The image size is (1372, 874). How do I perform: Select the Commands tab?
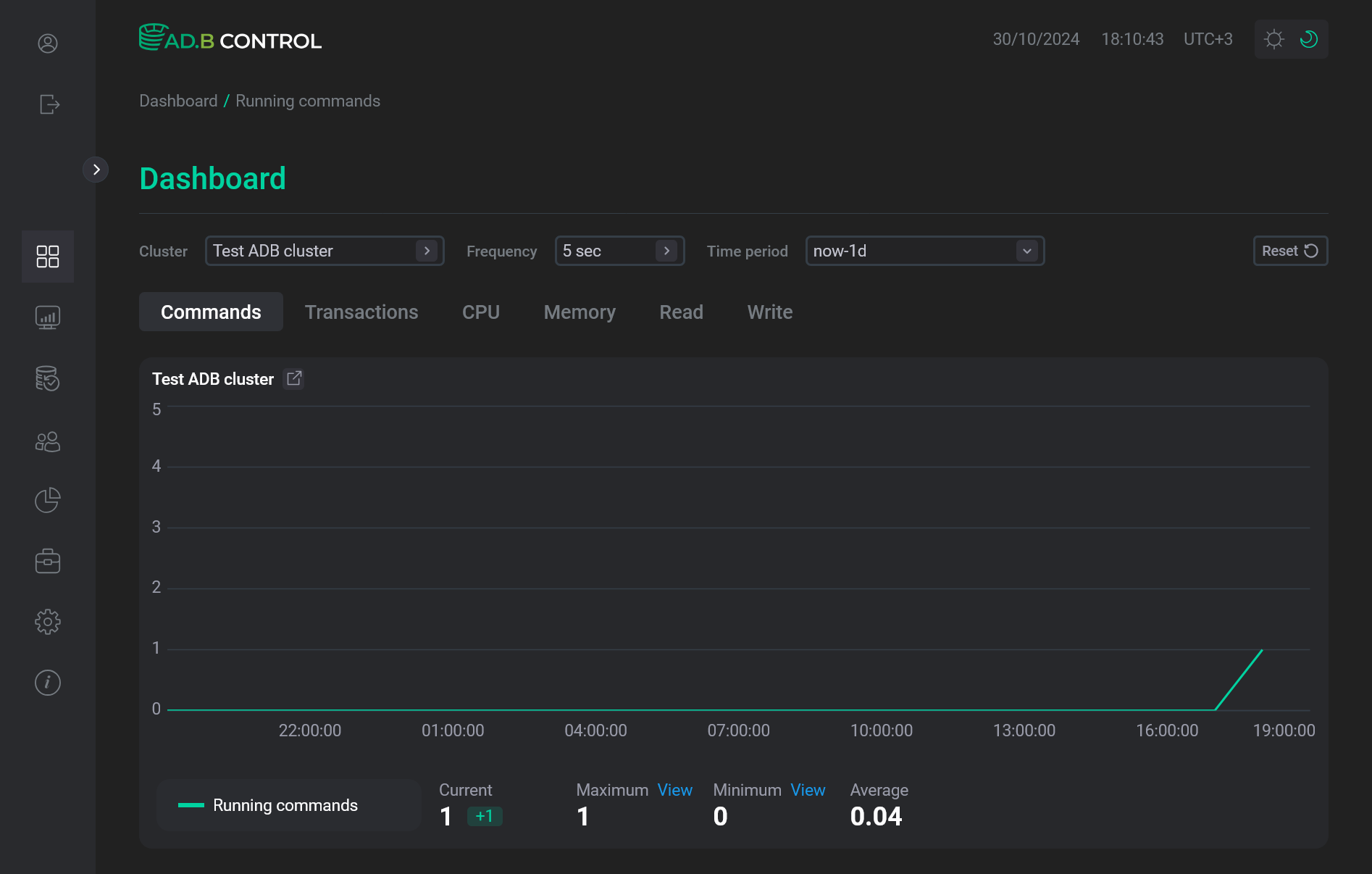(x=211, y=312)
